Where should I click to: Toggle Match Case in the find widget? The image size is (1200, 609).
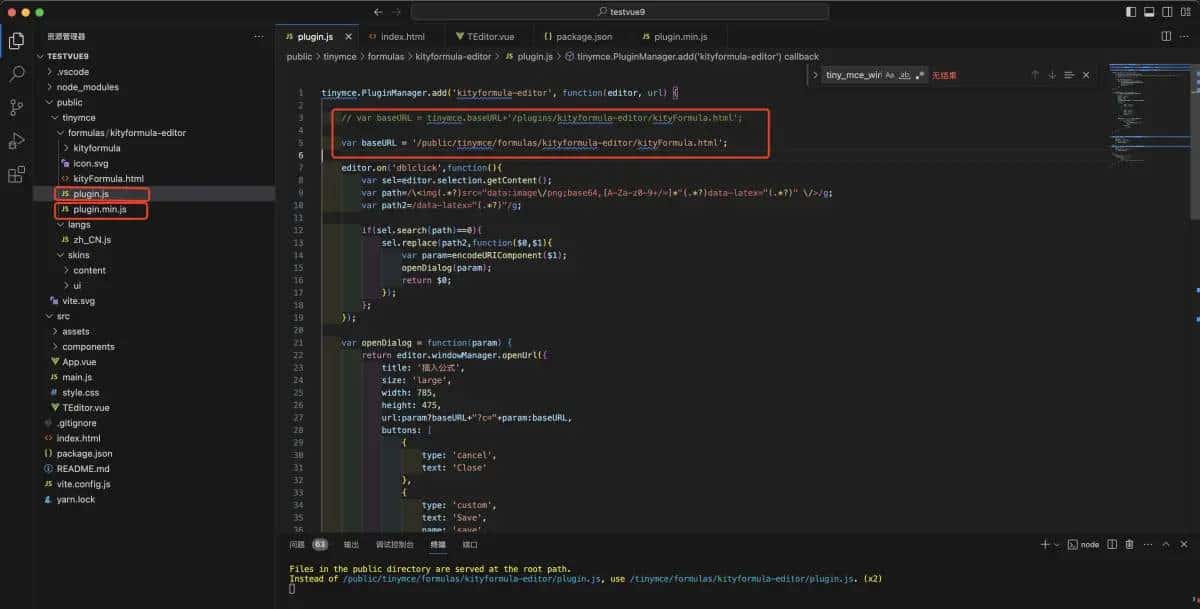[889, 74]
